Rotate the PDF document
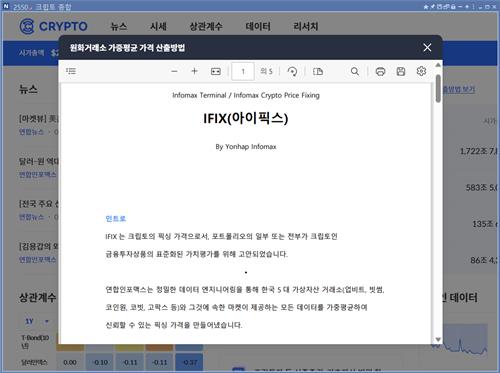This screenshot has width=500, height=373. click(x=292, y=71)
